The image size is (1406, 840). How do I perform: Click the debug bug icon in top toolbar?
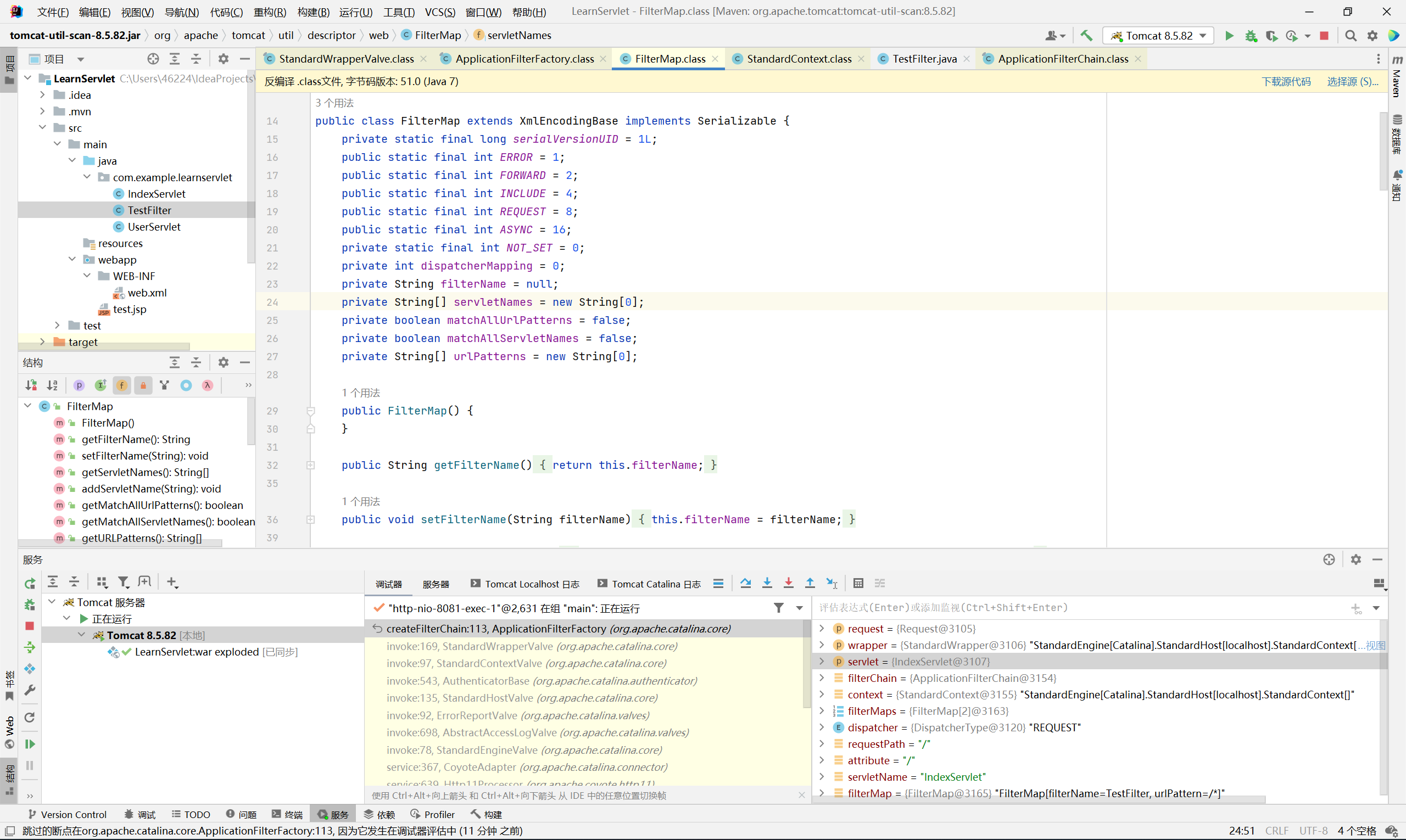pos(1251,36)
